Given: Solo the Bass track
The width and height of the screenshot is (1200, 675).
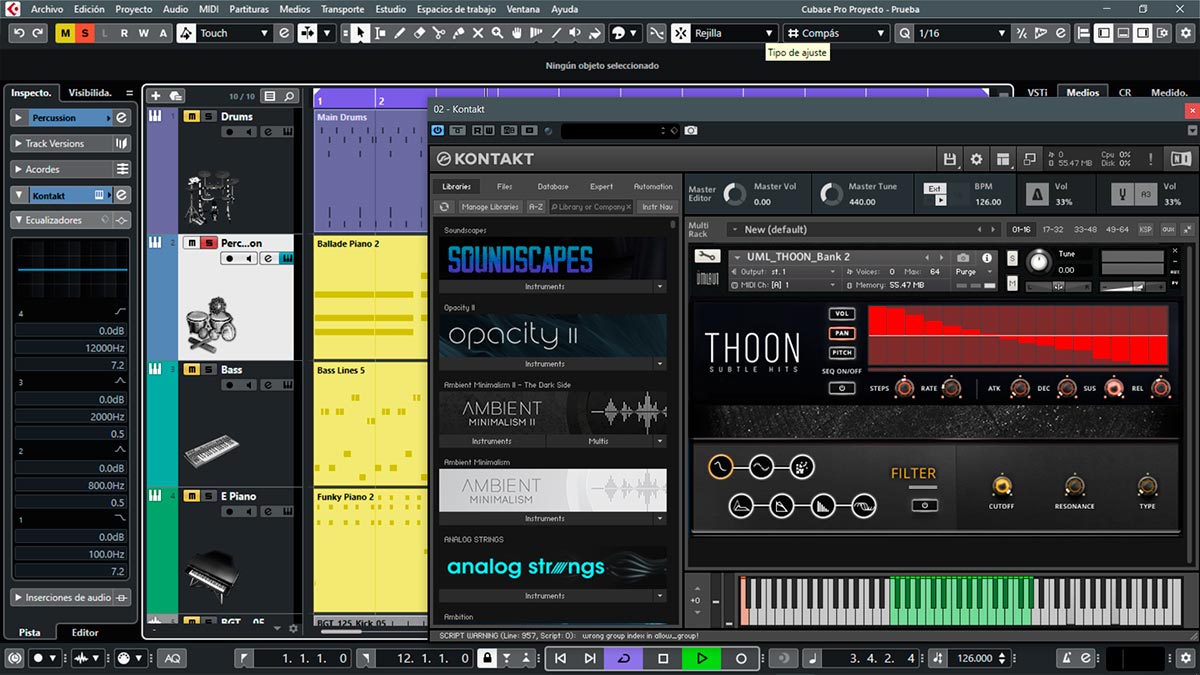Looking at the screenshot, I should tap(208, 370).
